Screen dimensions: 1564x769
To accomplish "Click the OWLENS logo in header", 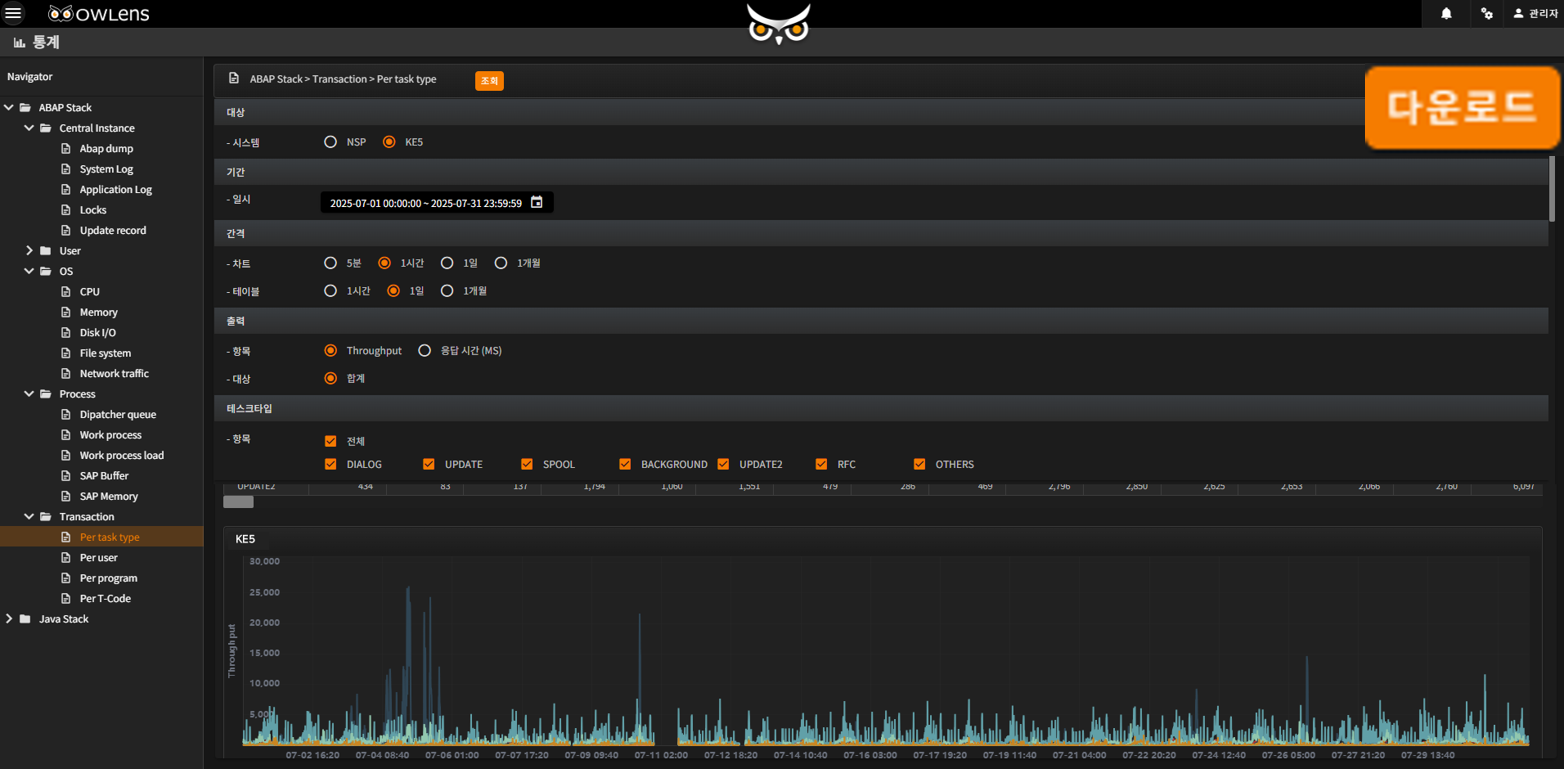I will [x=99, y=14].
